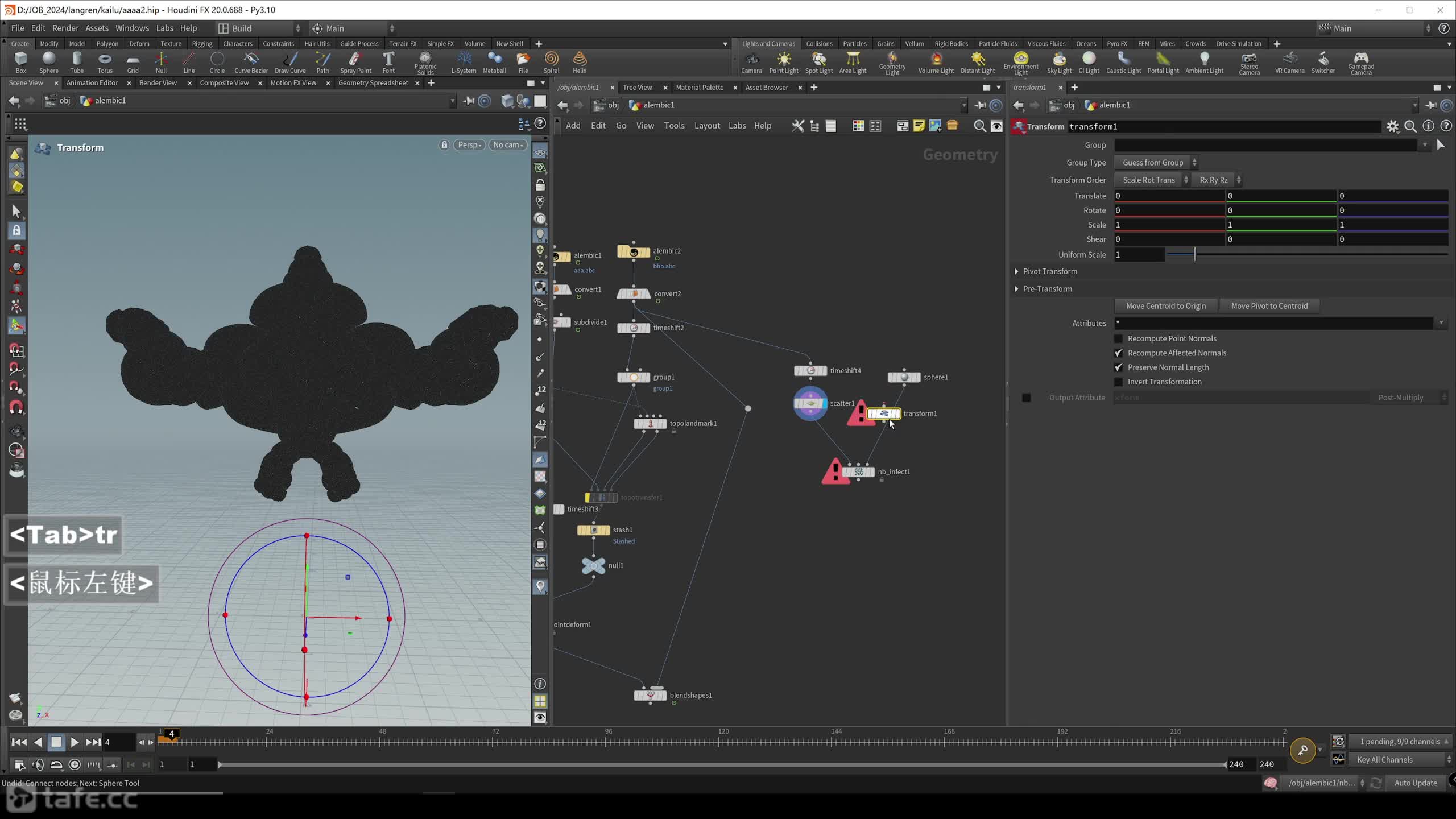The image size is (1456, 819).
Task: Click the Group input field
Action: point(1267,146)
